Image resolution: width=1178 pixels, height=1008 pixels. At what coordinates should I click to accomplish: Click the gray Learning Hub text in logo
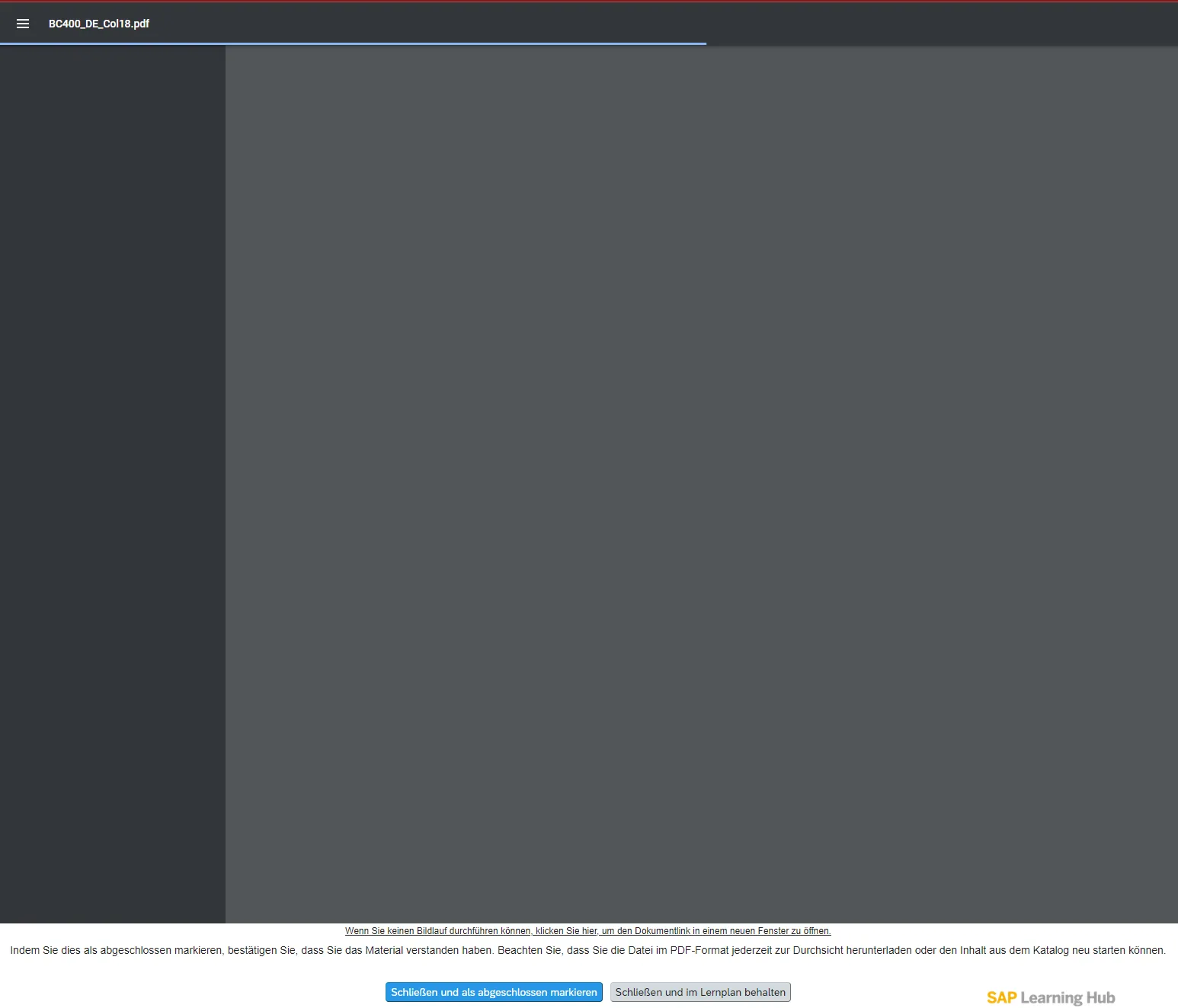[1067, 997]
